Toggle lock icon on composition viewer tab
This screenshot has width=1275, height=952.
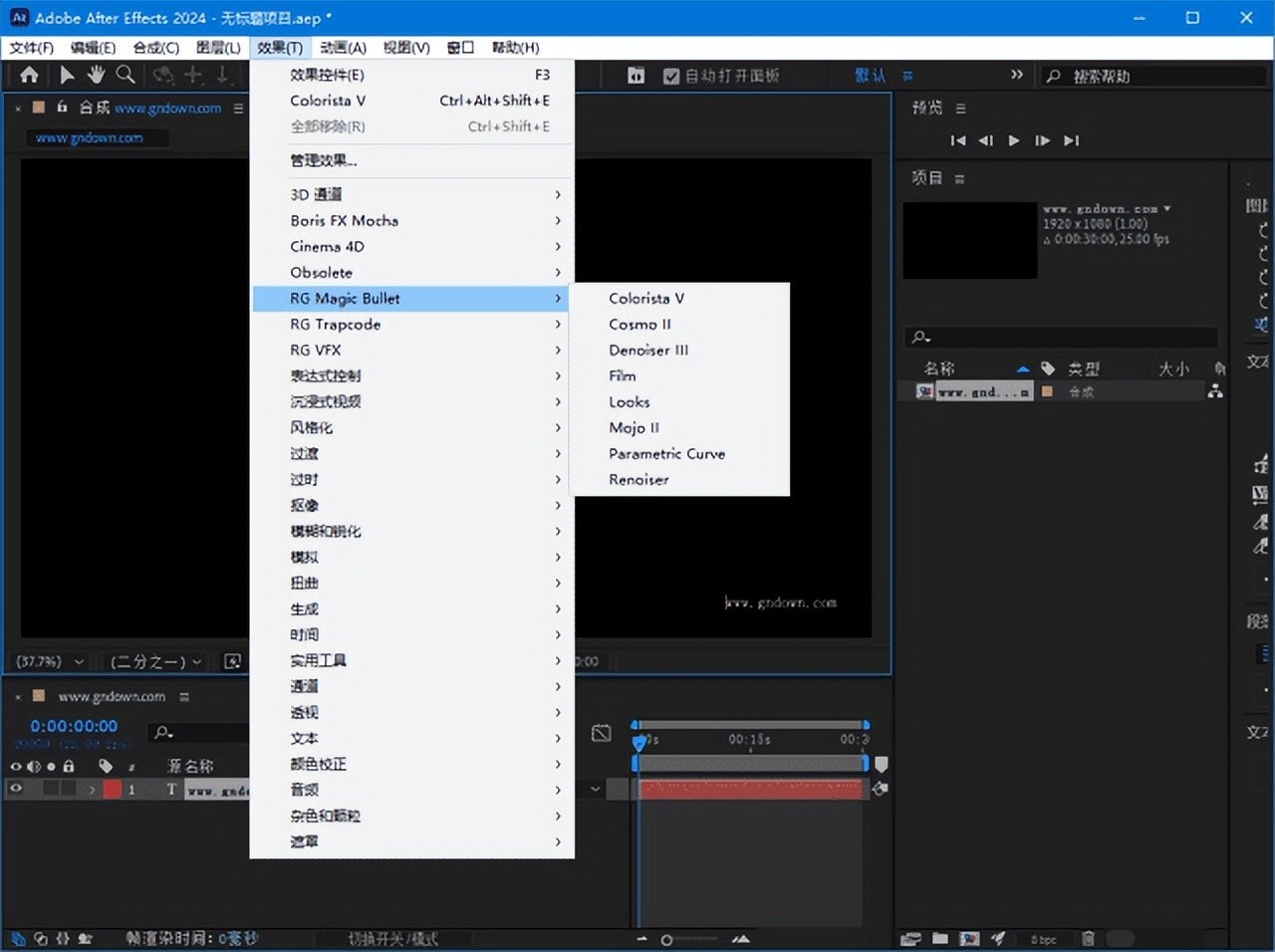point(62,108)
